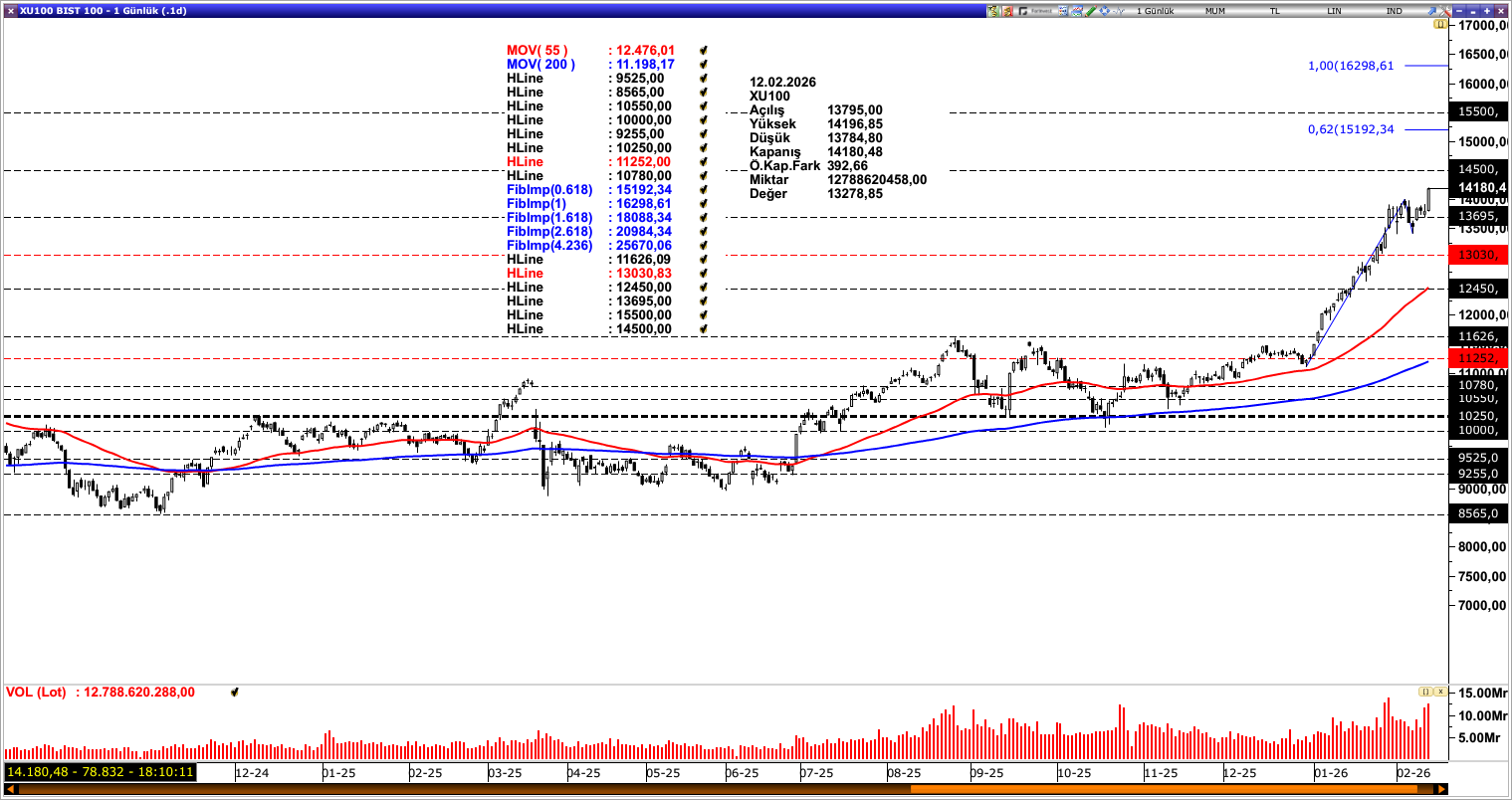Click the Forinvest logo icon
Viewport: 1512px width, 800px height.
pos(1021,11)
